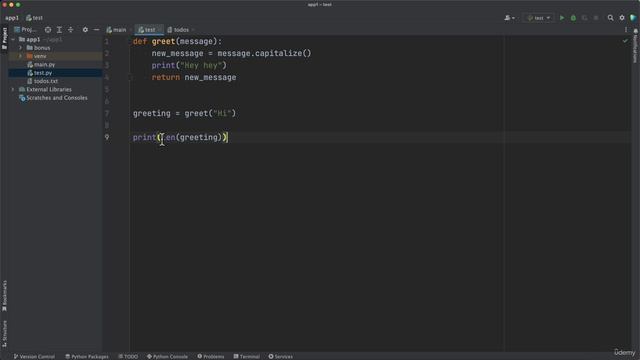Switch to the todos editor tab
This screenshot has height=360, width=640.
(178, 30)
